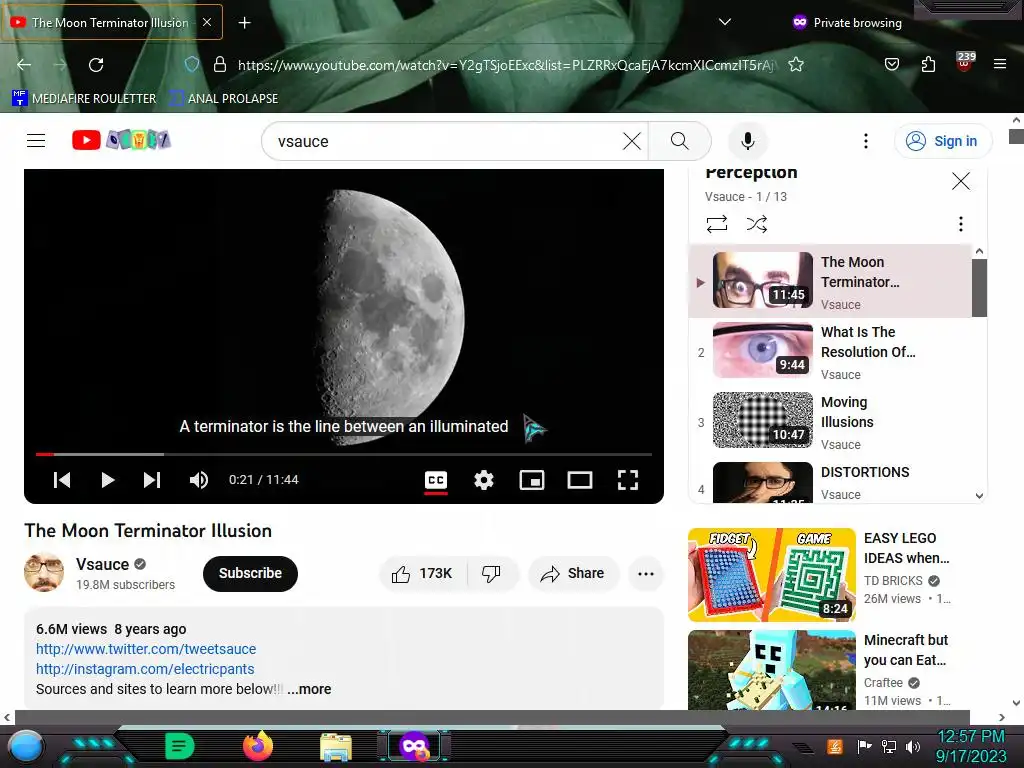The width and height of the screenshot is (1024, 768).
Task: Select The Moon Terminator Illusion tab
Action: (111, 23)
